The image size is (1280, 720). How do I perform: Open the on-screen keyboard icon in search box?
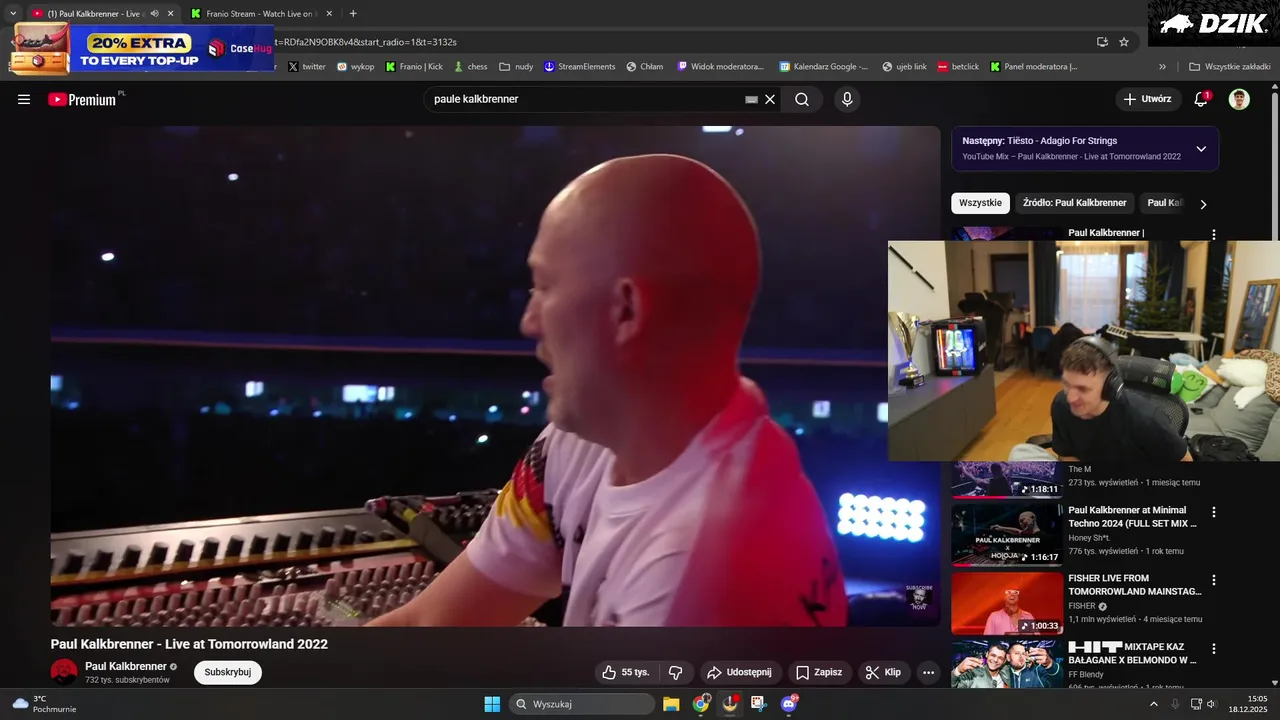coord(751,99)
